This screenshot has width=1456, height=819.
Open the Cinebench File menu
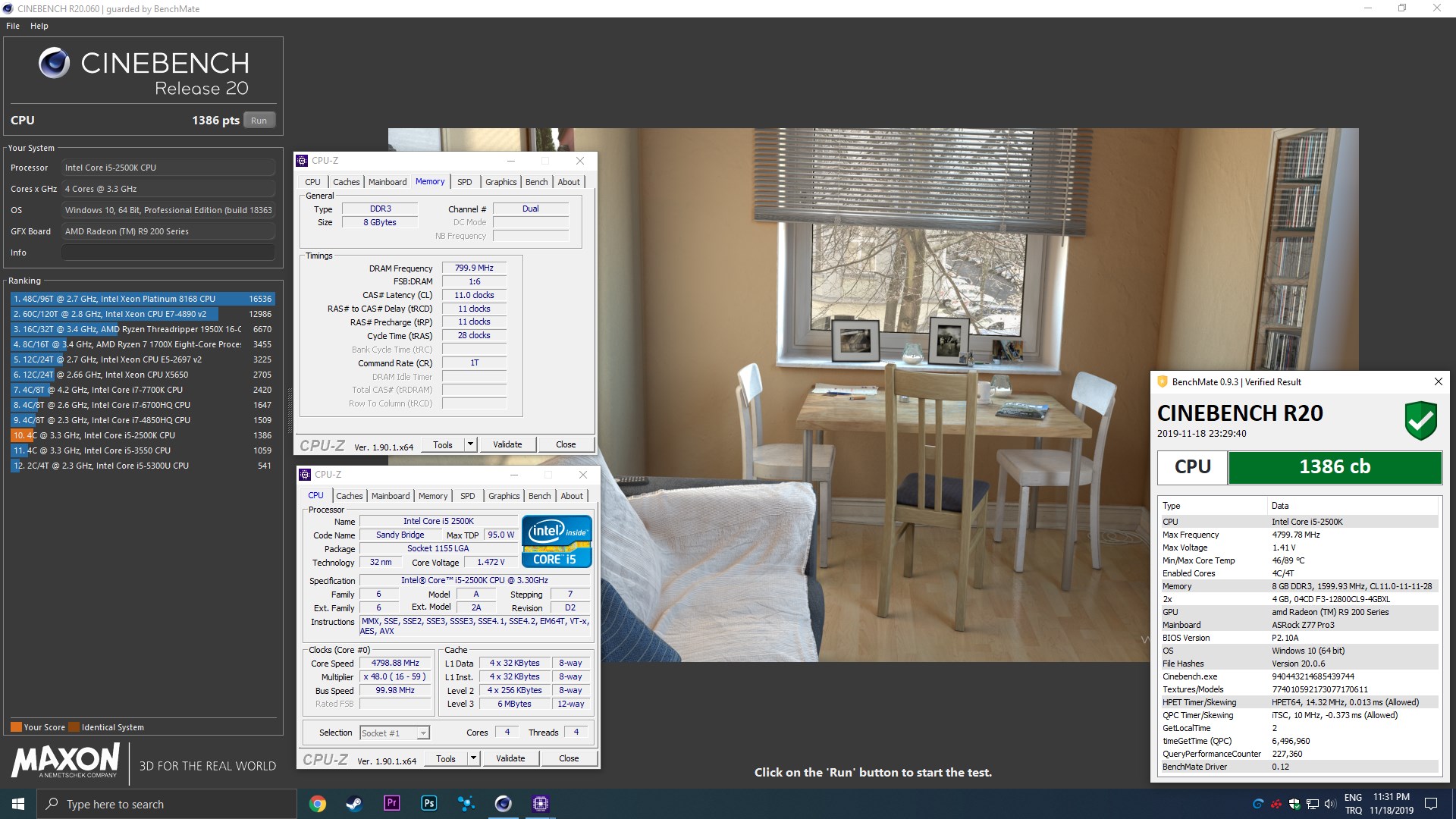[x=13, y=26]
